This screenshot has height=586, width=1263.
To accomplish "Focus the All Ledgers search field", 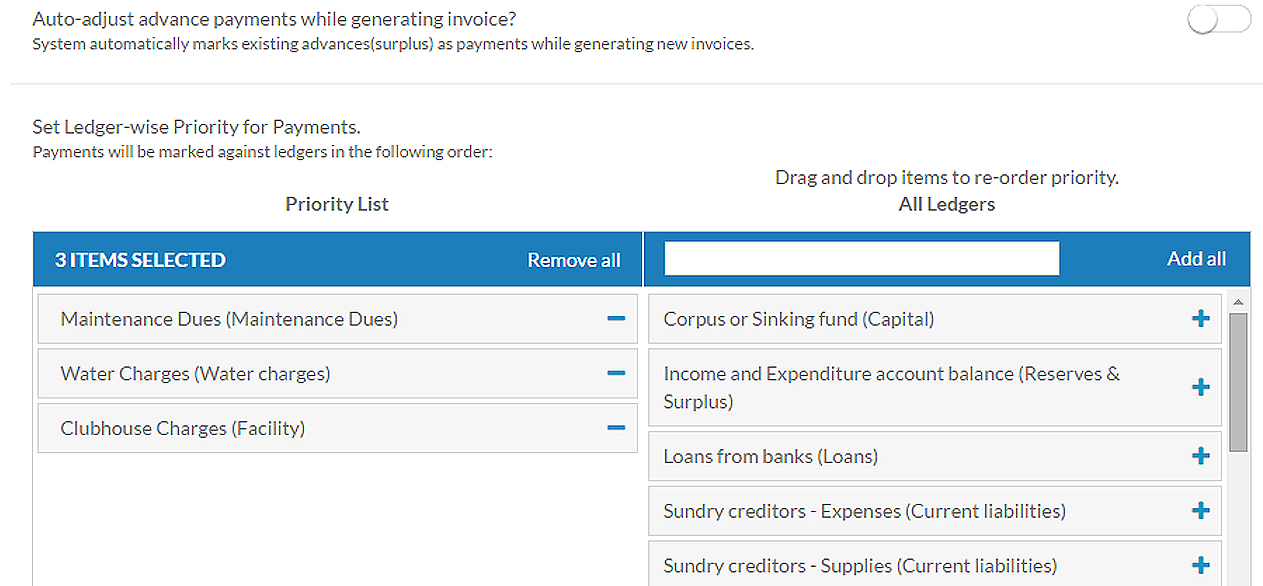I will (861, 259).
